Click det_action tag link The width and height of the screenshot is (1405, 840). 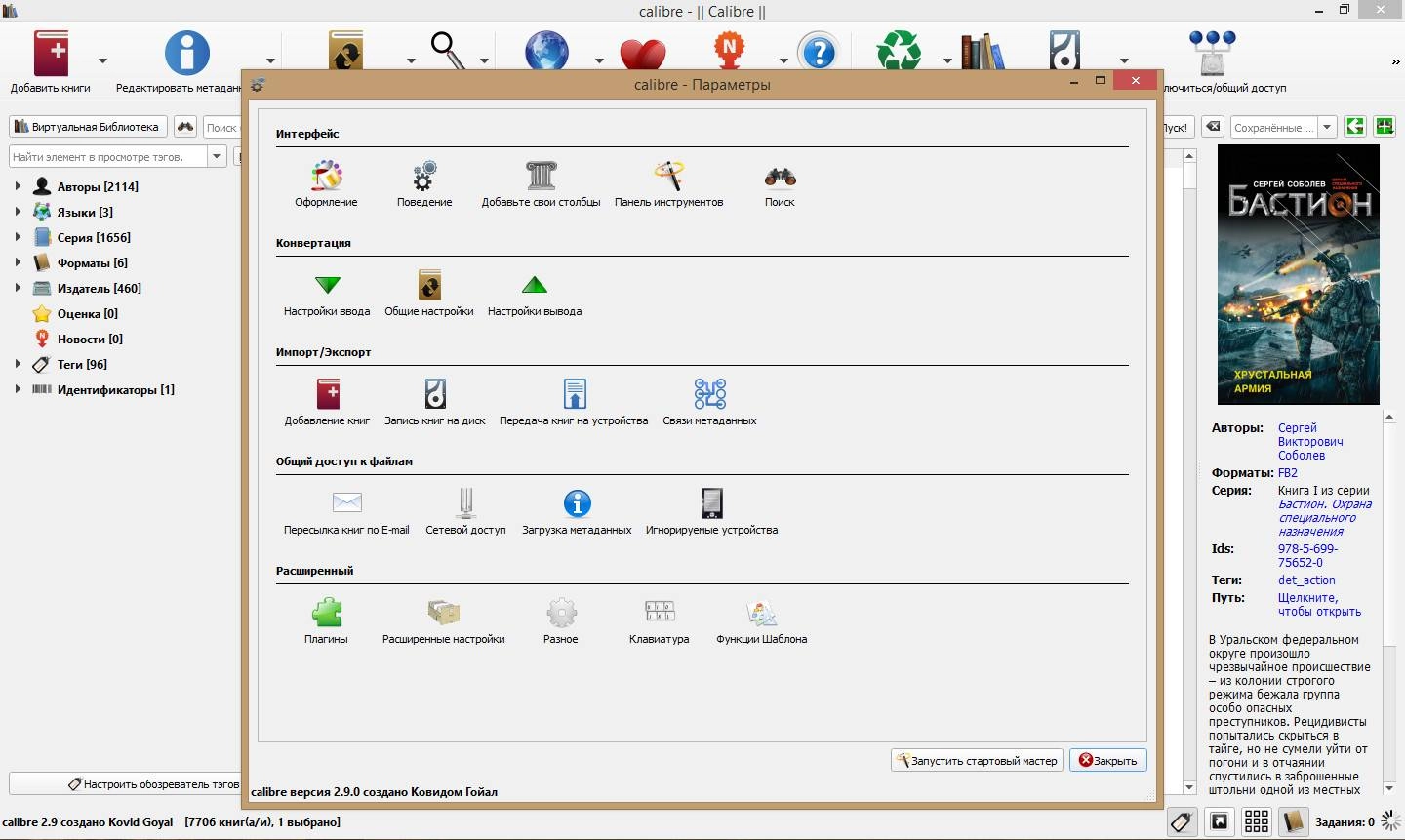(1306, 580)
